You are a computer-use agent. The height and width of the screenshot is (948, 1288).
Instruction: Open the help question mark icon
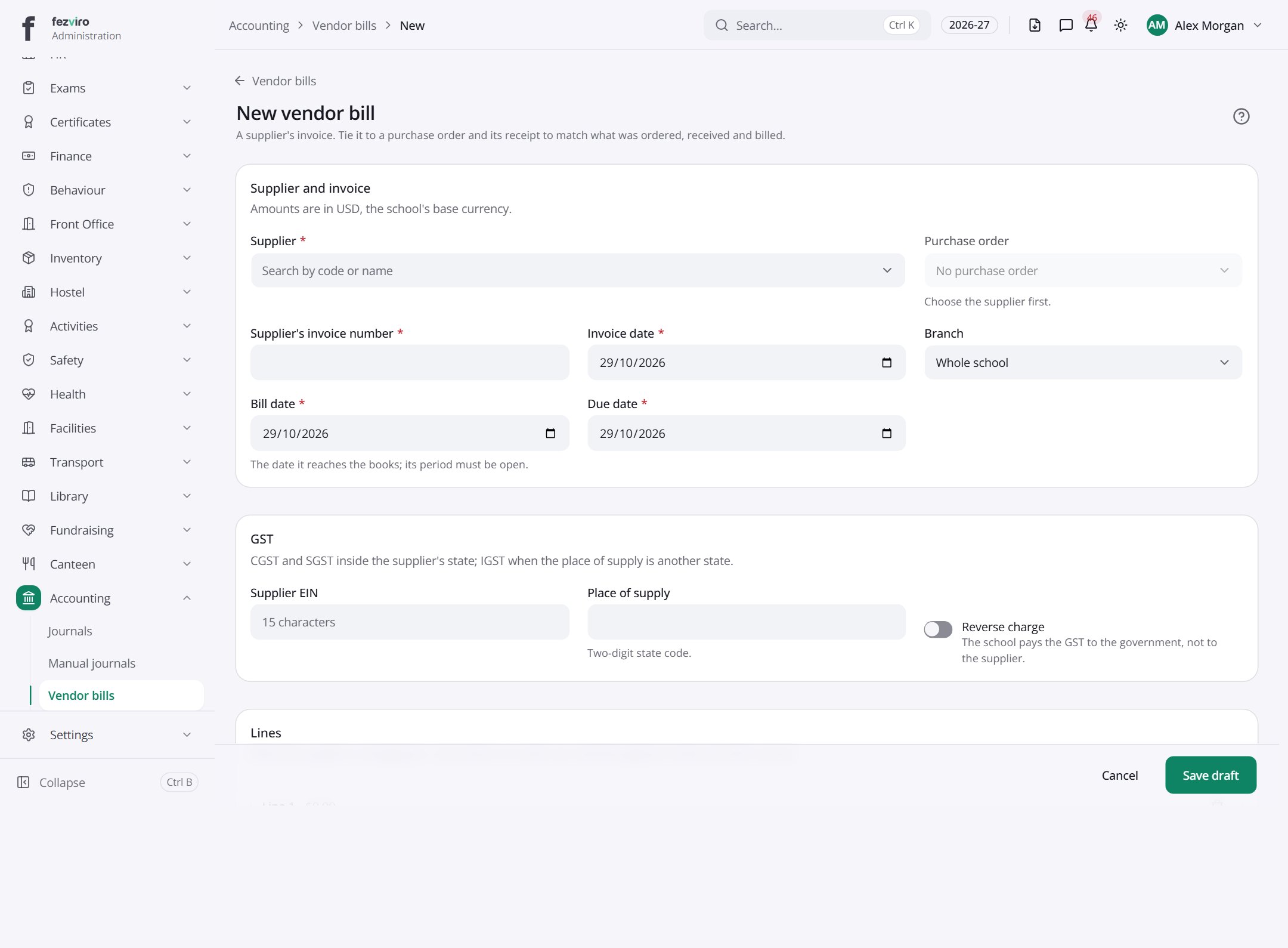point(1241,116)
